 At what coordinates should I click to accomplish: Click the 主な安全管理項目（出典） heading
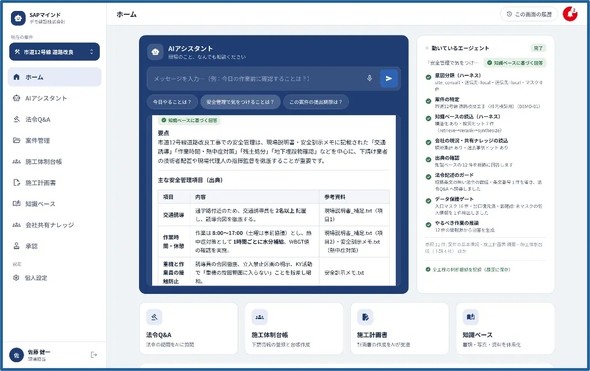[x=190, y=180]
